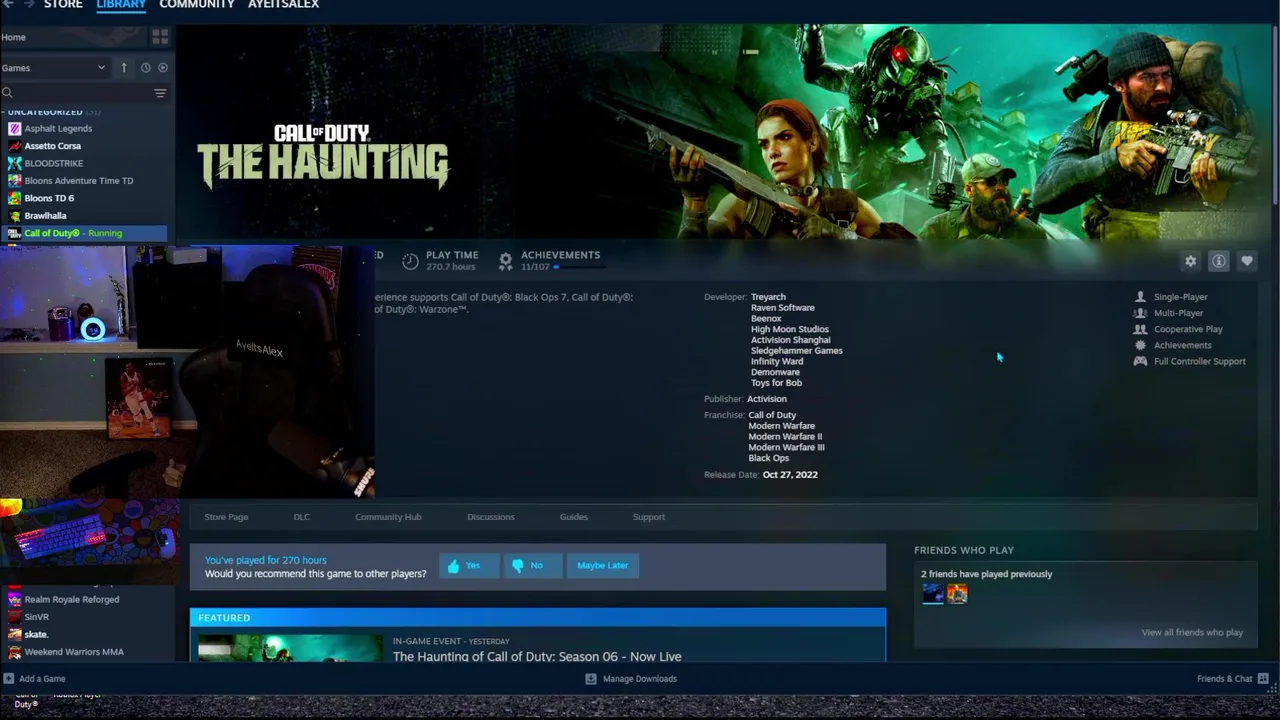Screen dimensions: 1280x720
Task: Click Asphalt Legends game icon
Action: 14,129
